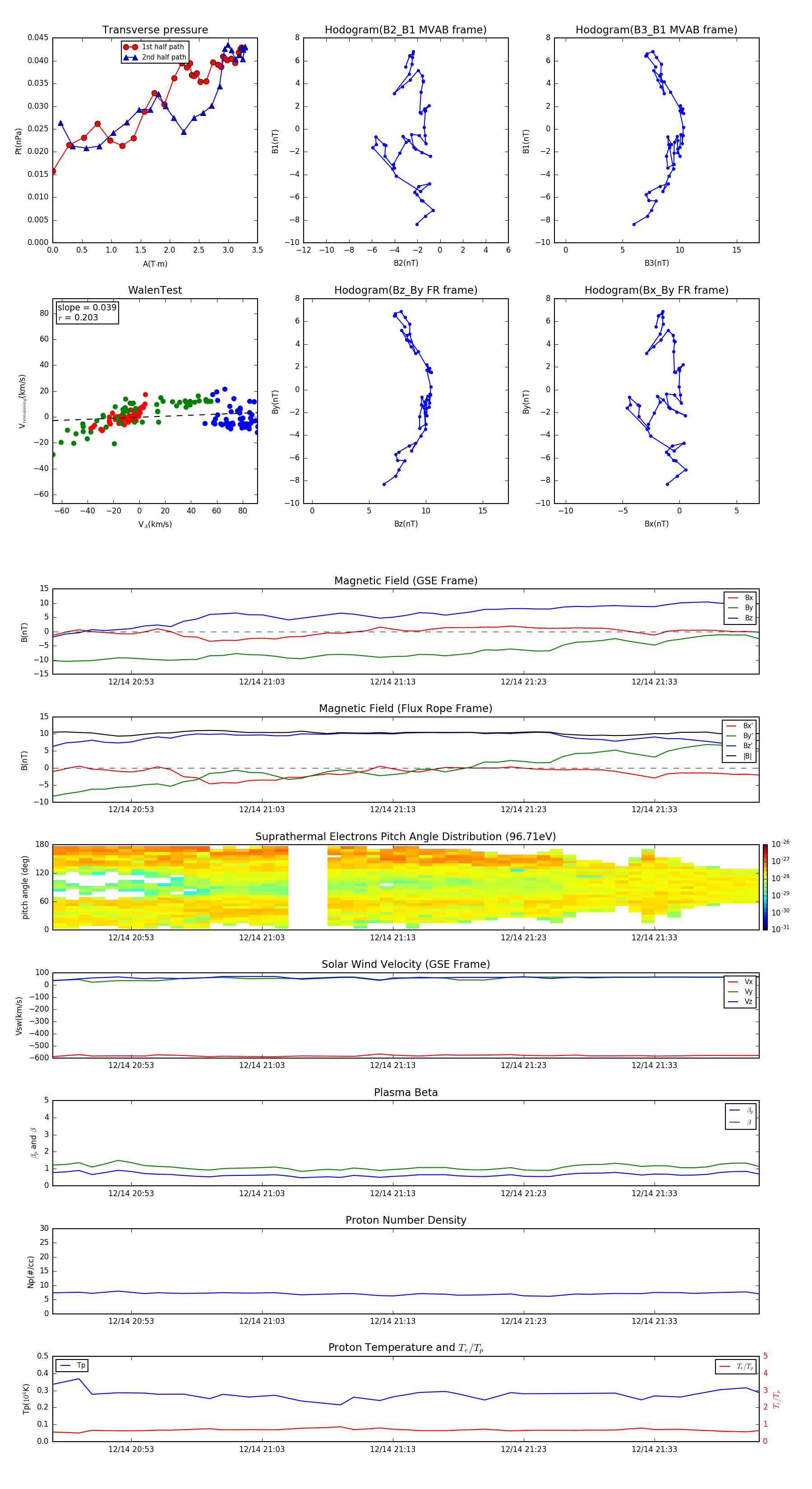Click the "Bz(nT)" x-axis label
812x1489 pixels.
coord(406,524)
